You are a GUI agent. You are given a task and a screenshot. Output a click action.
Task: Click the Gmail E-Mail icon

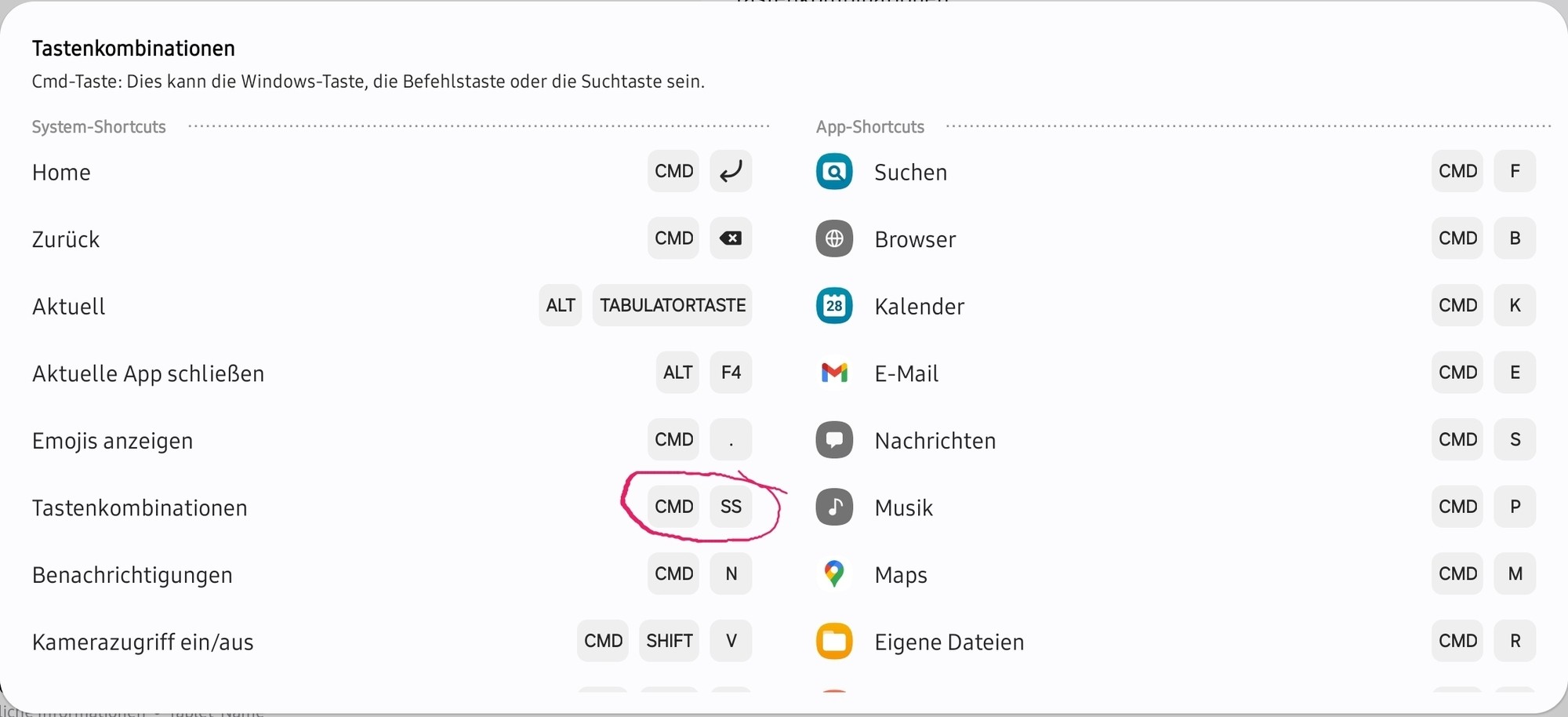[834, 373]
